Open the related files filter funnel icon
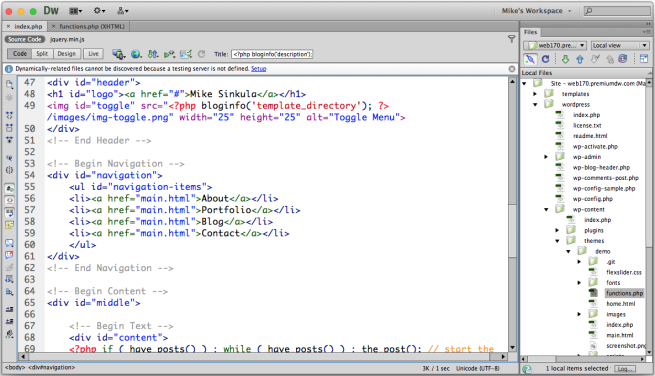 pyautogui.click(x=511, y=39)
